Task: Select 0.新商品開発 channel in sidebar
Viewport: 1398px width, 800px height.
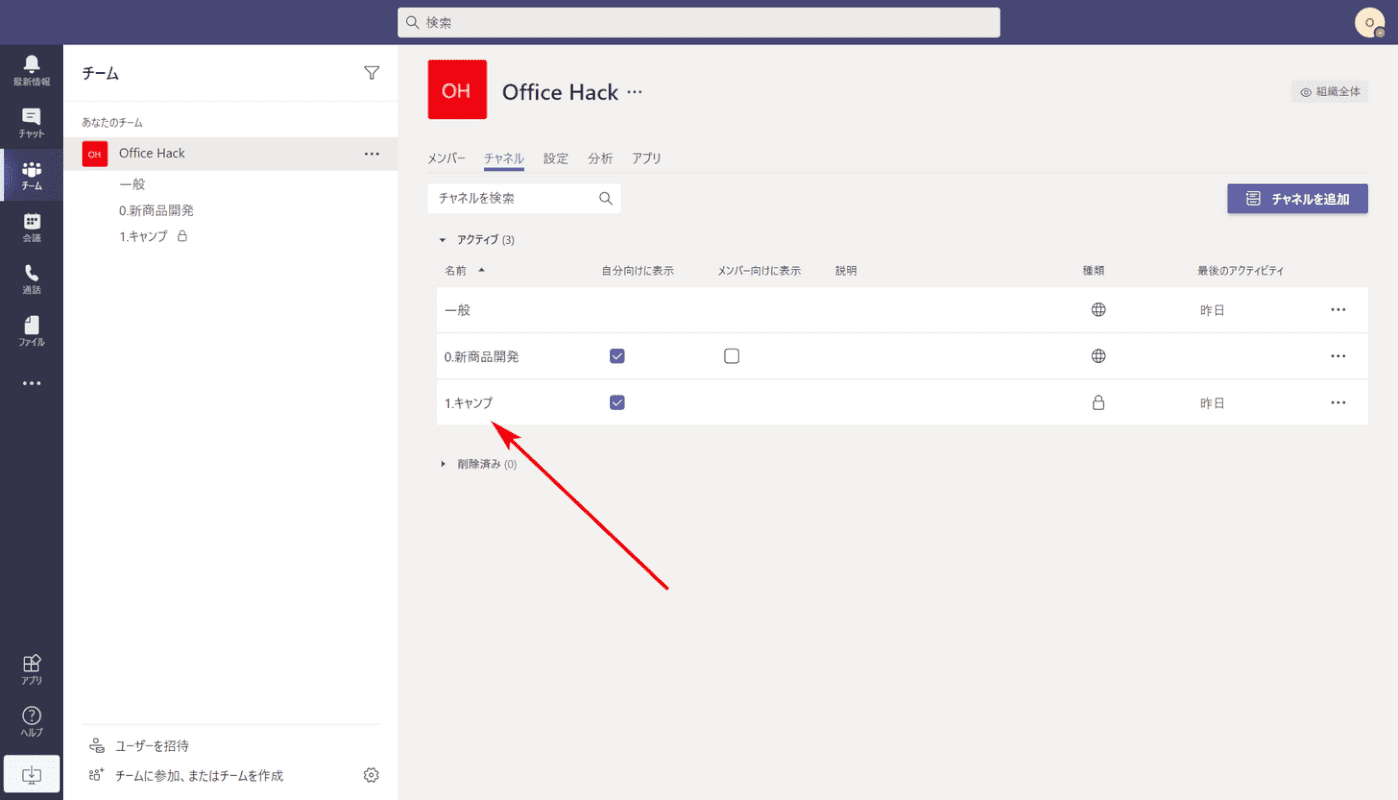Action: click(x=156, y=210)
